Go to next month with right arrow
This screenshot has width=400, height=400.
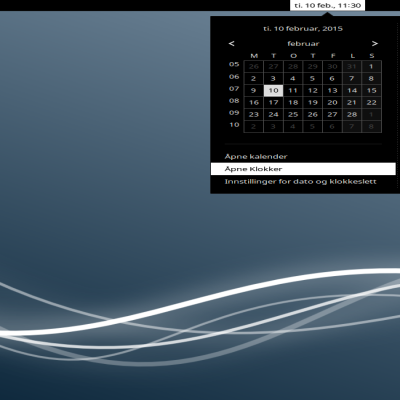pyautogui.click(x=375, y=44)
